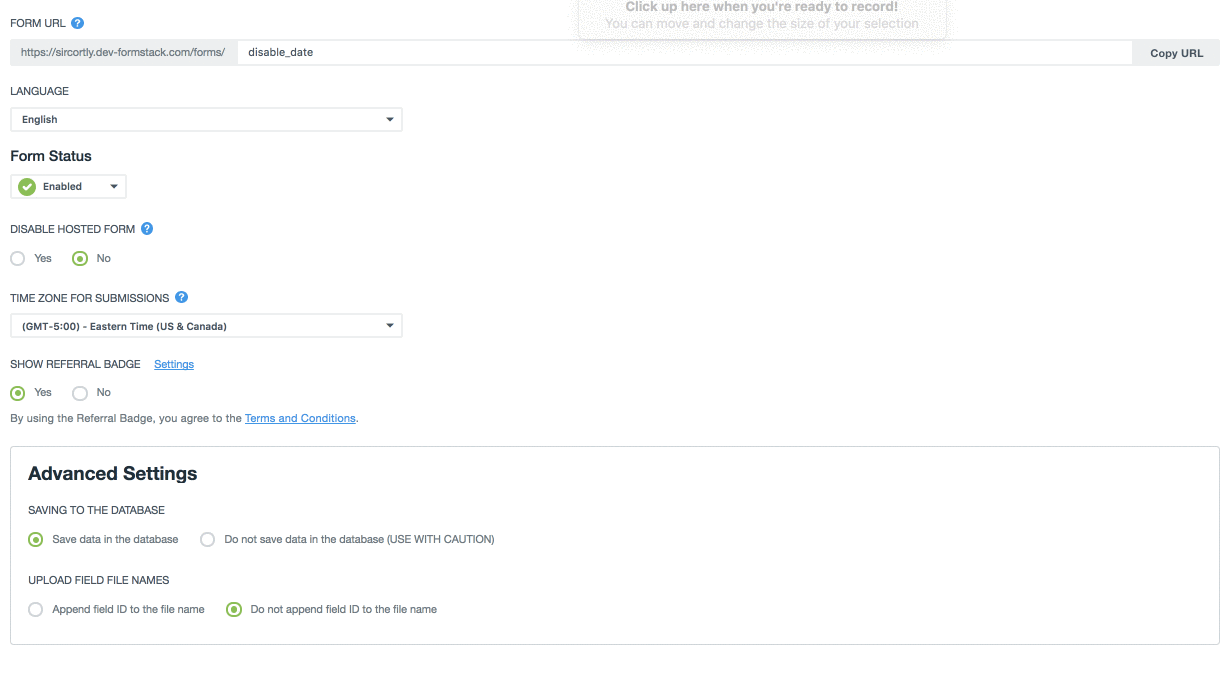Image resolution: width=1227 pixels, height=679 pixels.
Task: Enable Append field ID to the file name
Action: coord(35,608)
